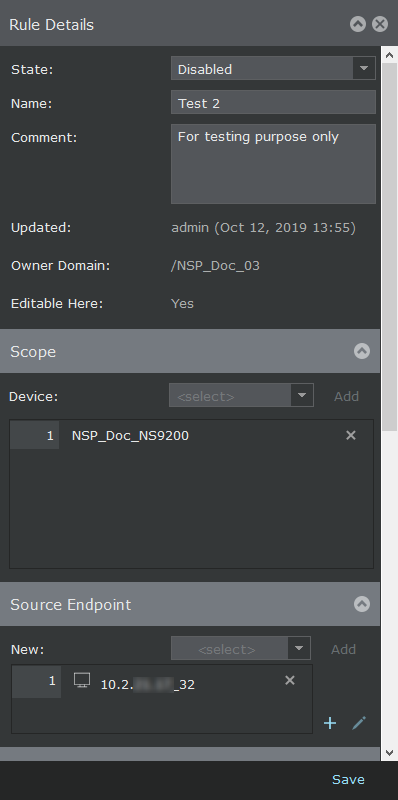Click the vertical scrollbar thumb
This screenshot has width=398, height=800.
click(x=389, y=247)
